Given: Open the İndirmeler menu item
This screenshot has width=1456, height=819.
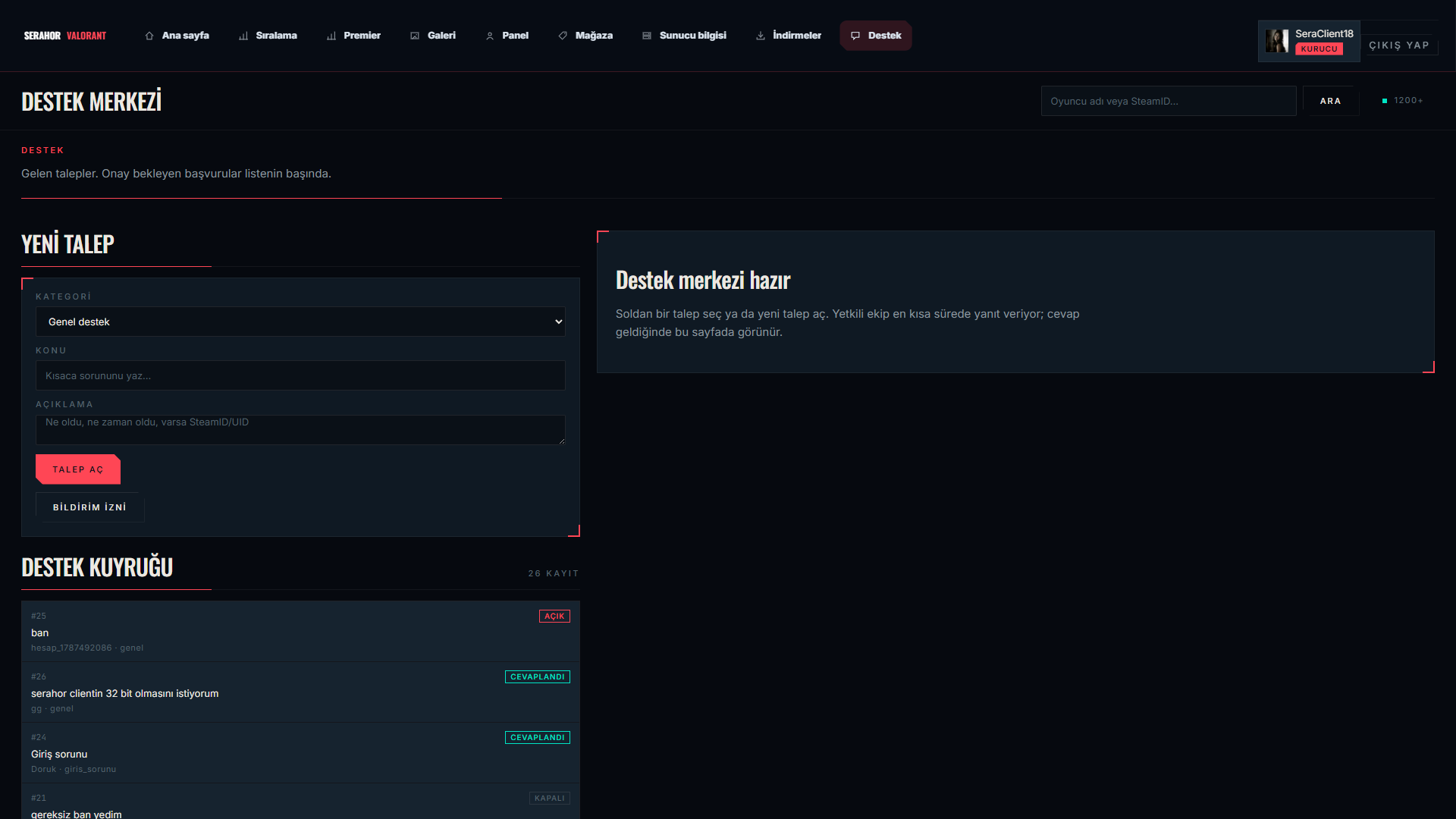Looking at the screenshot, I should coord(789,36).
